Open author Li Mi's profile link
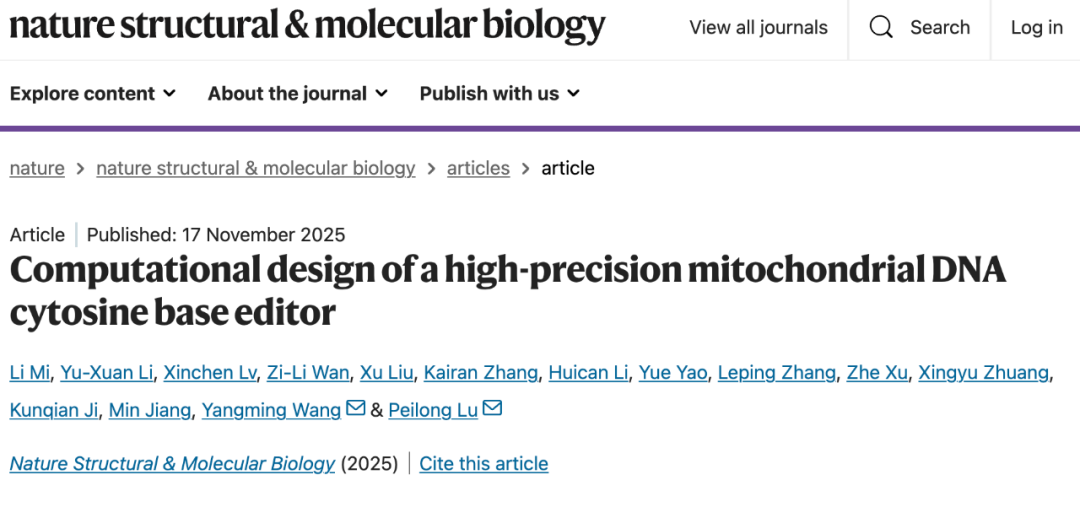This screenshot has height=518, width=1080. click(29, 373)
